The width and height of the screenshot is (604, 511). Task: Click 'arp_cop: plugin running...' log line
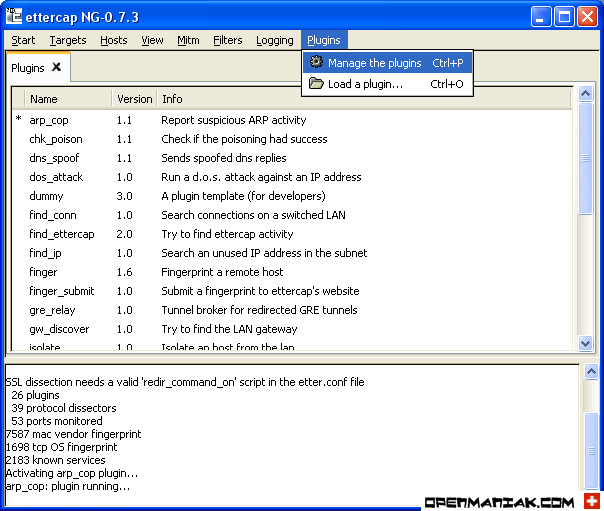68,486
